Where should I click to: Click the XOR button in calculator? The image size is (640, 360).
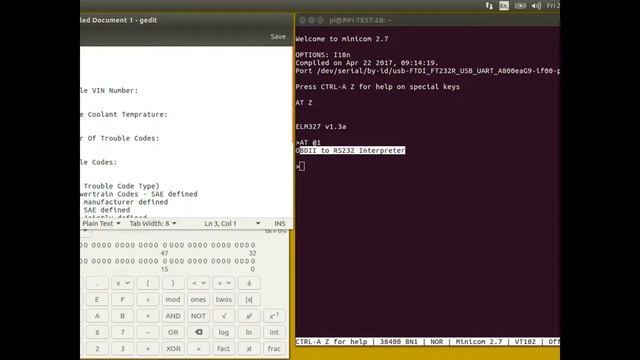click(173, 349)
